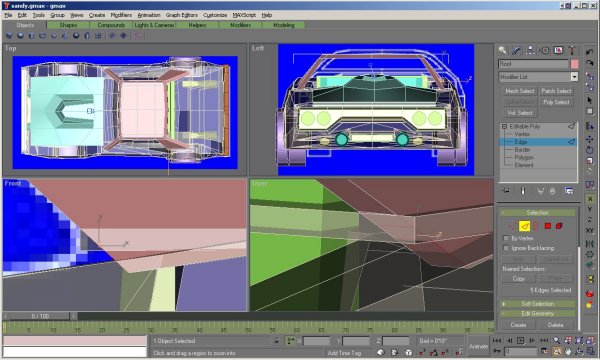Click the Undo arrow icon
The height and width of the screenshot is (360, 600).
point(589,52)
